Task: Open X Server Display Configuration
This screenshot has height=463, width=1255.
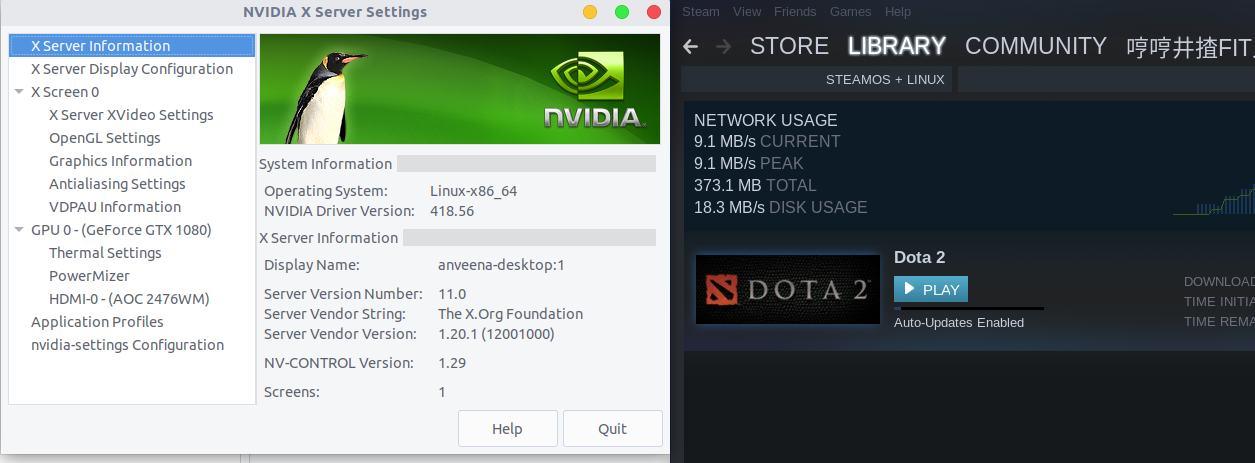Action: (132, 69)
